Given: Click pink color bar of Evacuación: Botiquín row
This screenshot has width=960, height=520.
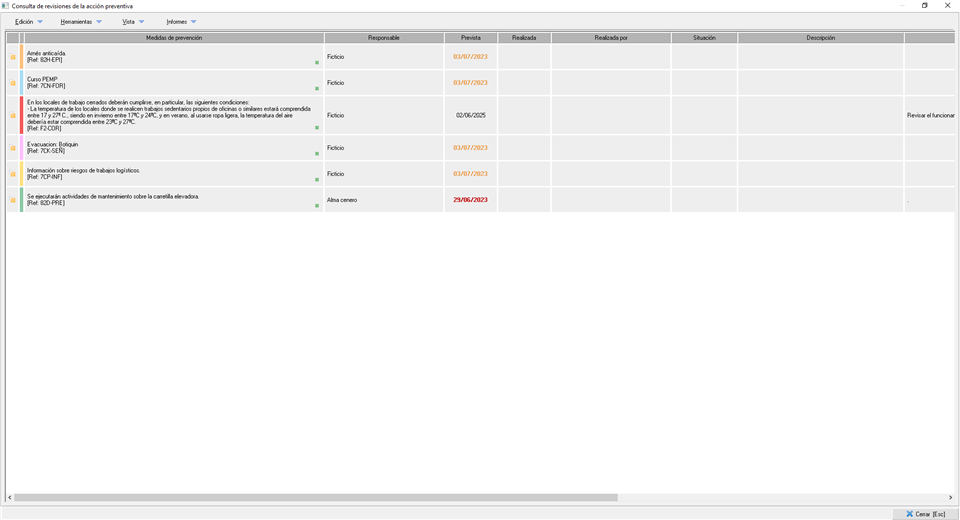Looking at the screenshot, I should pyautogui.click(x=21, y=148).
